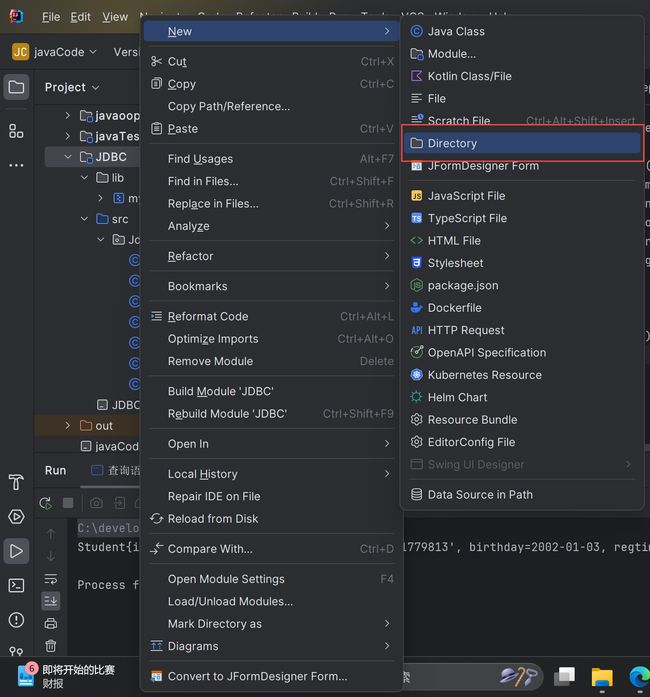Screen dimensions: 650x697
Task: Click Copy in context menu
Action: pyautogui.click(x=271, y=84)
